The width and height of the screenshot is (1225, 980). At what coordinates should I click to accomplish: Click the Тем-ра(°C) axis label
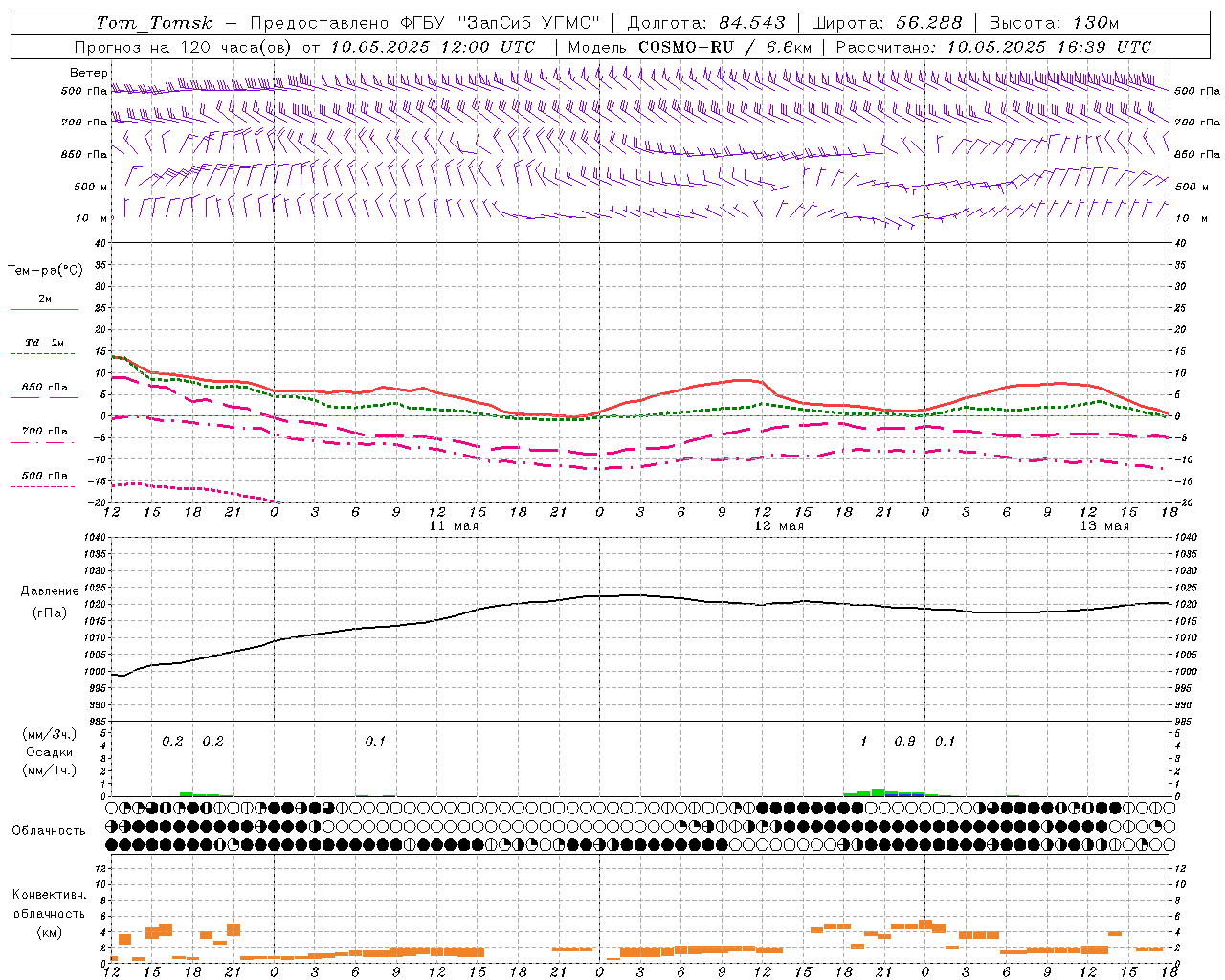45,271
